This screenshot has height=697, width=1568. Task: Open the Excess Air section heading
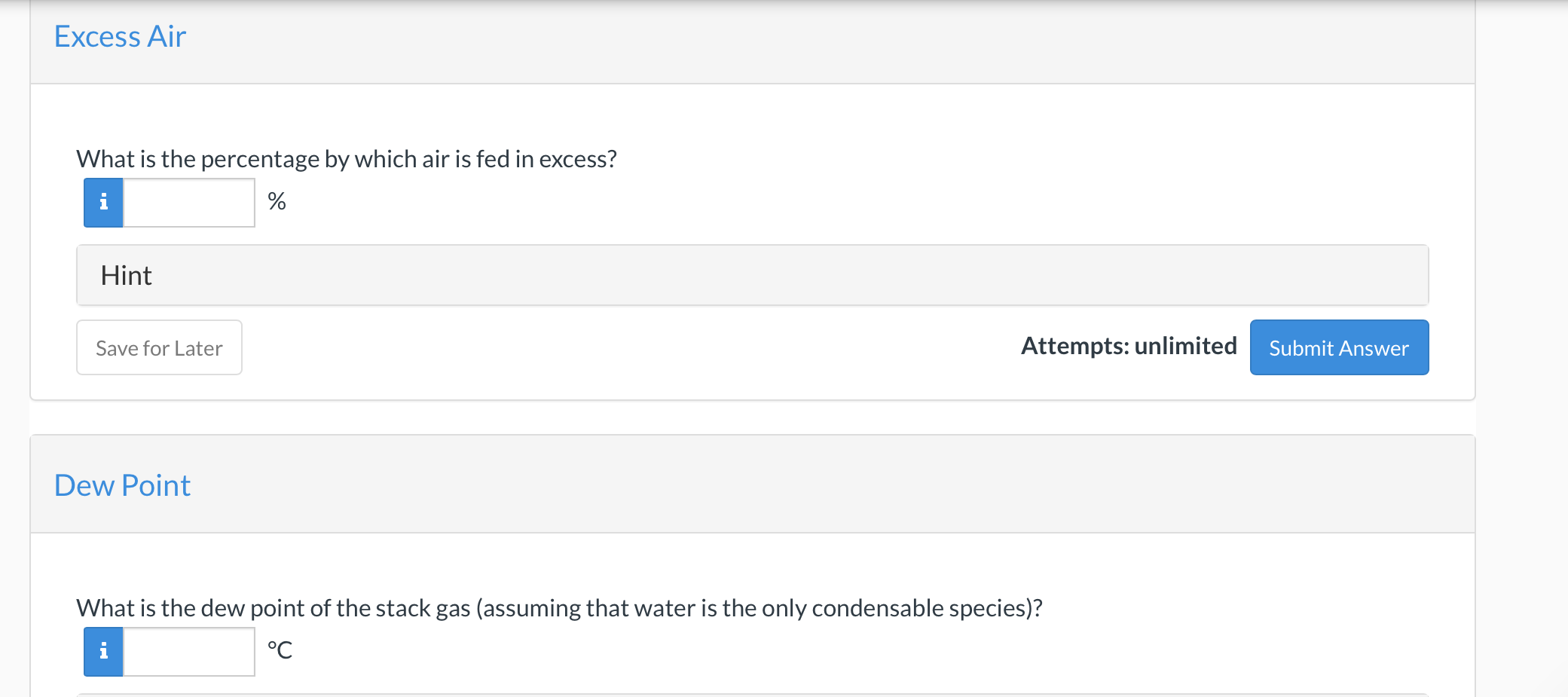click(x=120, y=36)
